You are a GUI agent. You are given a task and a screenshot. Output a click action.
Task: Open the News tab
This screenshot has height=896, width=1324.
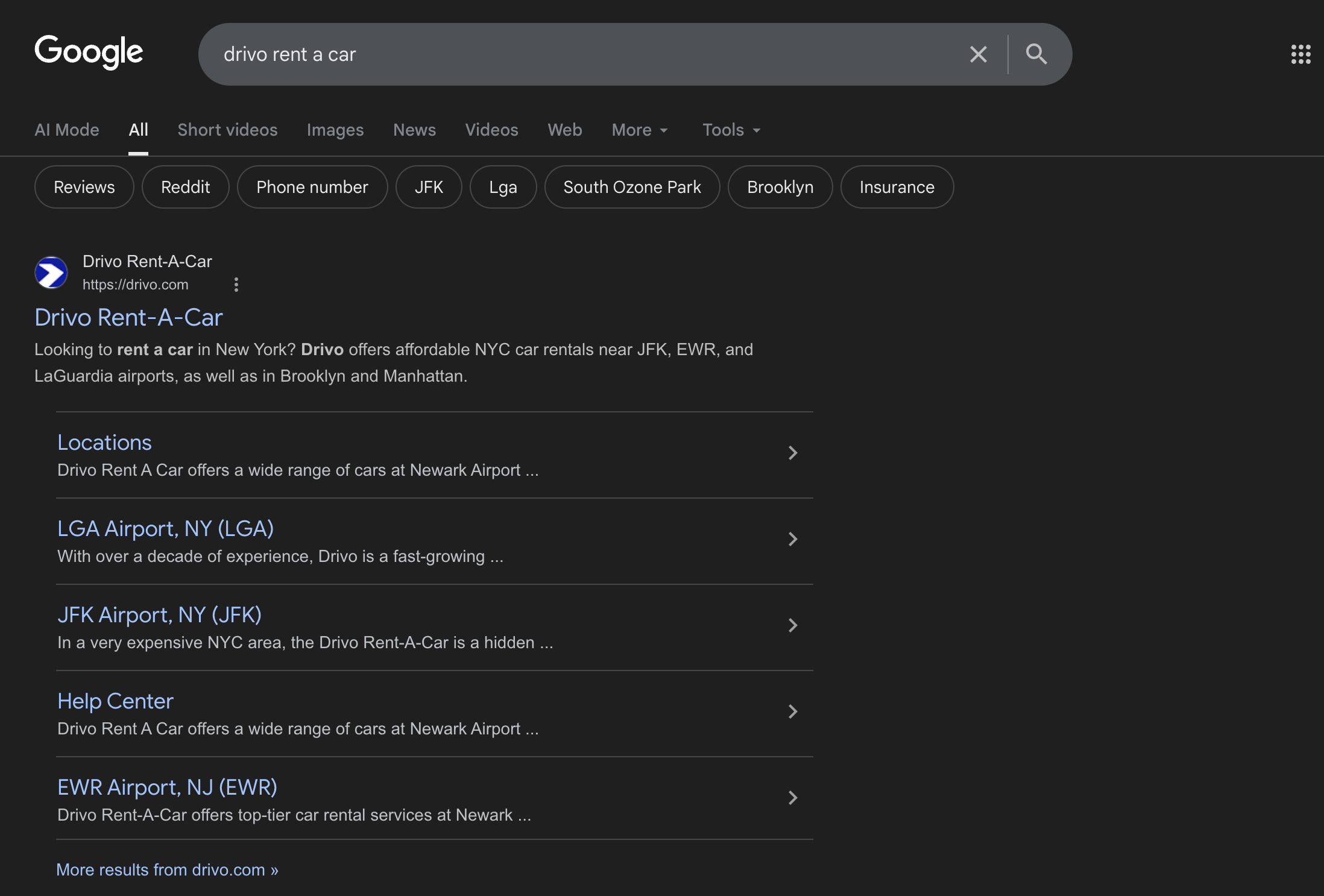pyautogui.click(x=414, y=130)
